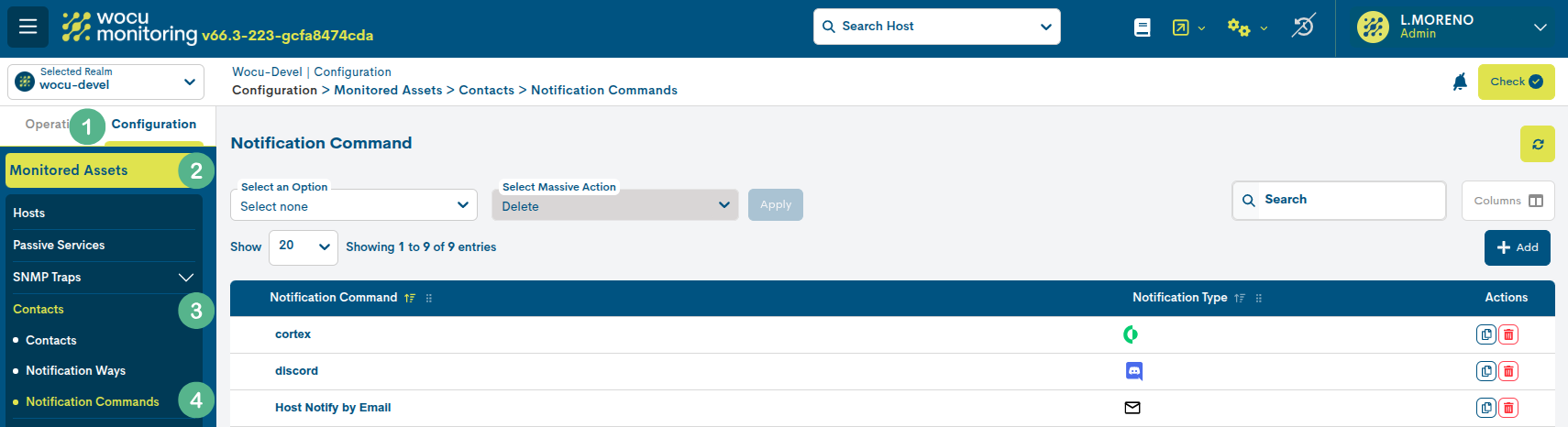Open the discord command link
The image size is (1568, 427).
pyautogui.click(x=296, y=371)
